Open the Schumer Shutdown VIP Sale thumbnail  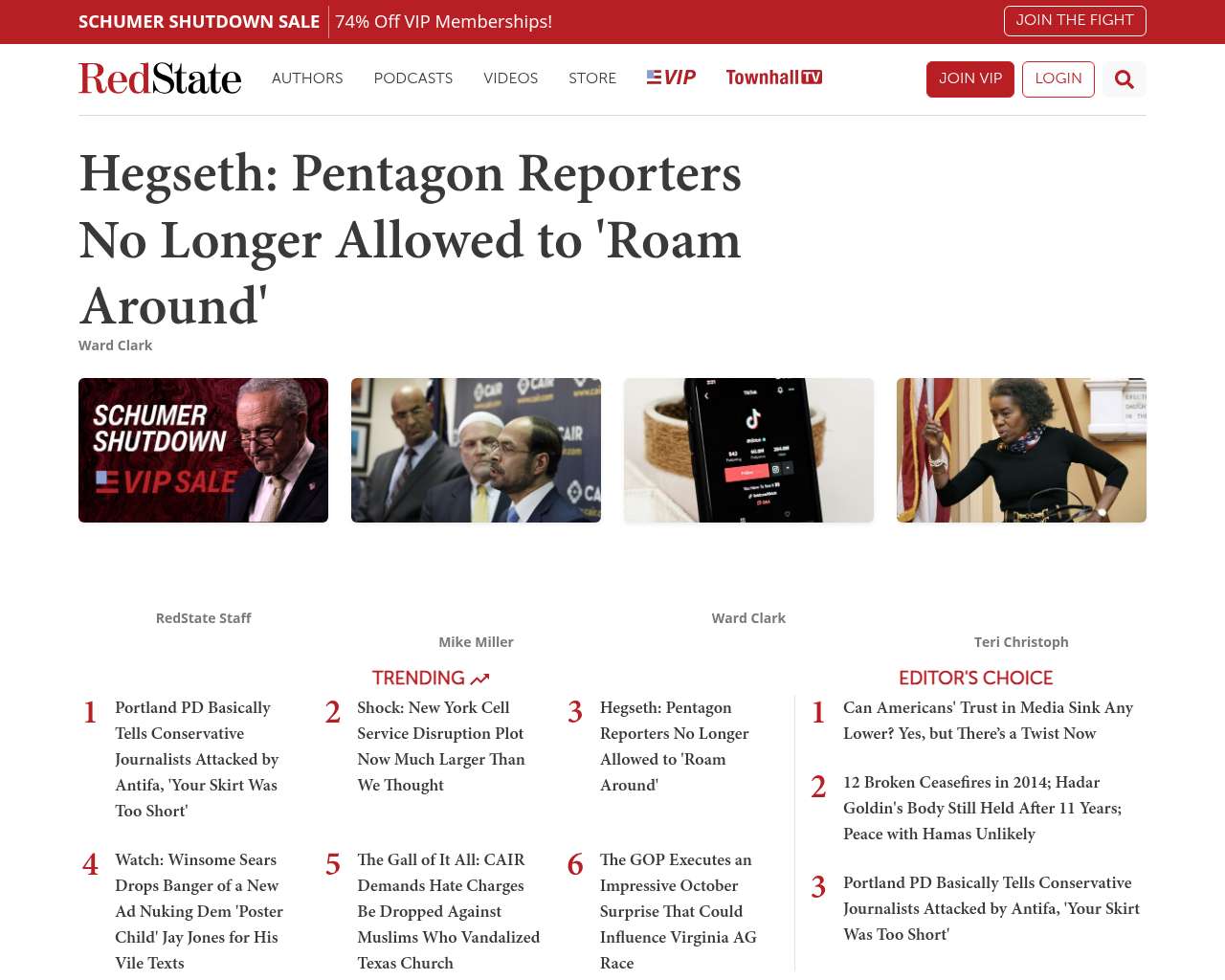pos(203,450)
